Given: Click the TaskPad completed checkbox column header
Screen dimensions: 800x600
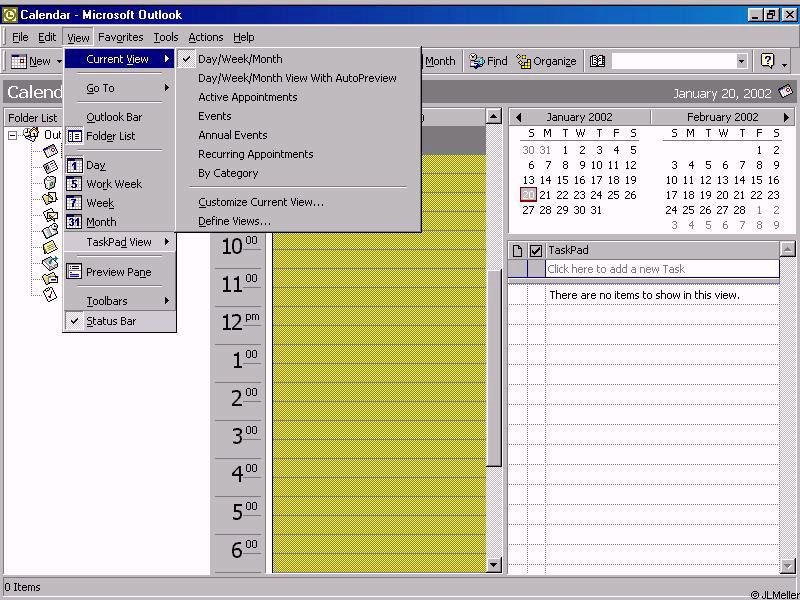Looking at the screenshot, I should (x=535, y=250).
